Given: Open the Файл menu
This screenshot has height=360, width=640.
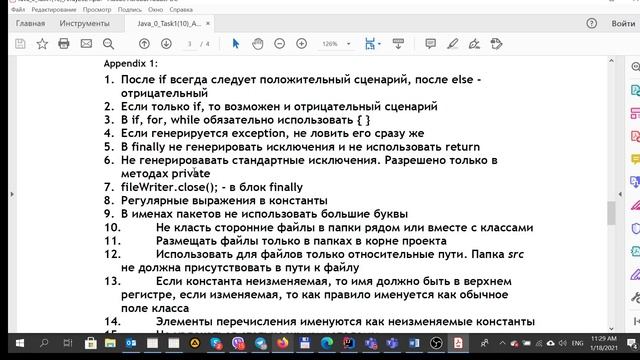Looking at the screenshot, I should [x=18, y=9].
